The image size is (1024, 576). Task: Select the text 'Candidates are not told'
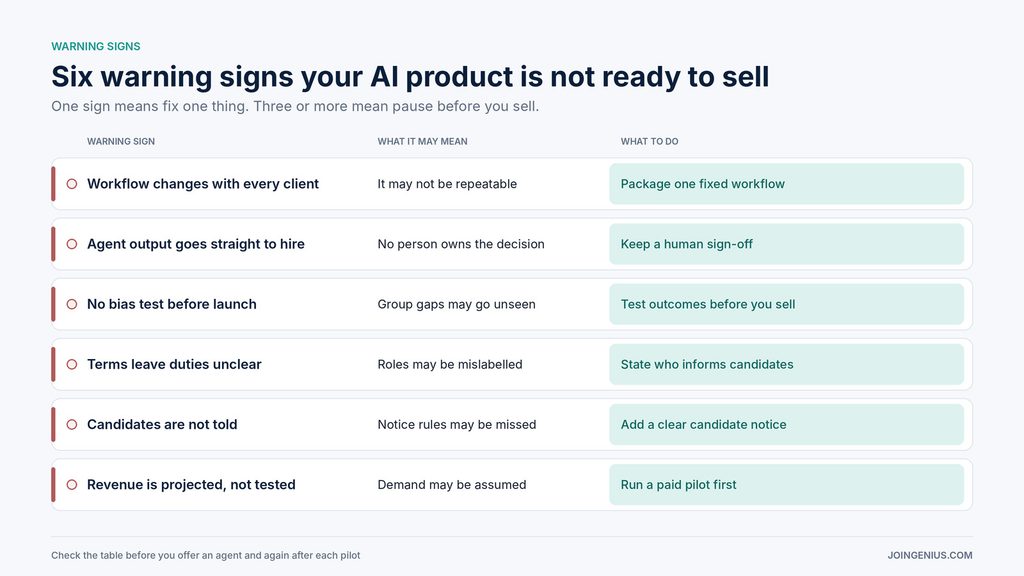point(162,424)
